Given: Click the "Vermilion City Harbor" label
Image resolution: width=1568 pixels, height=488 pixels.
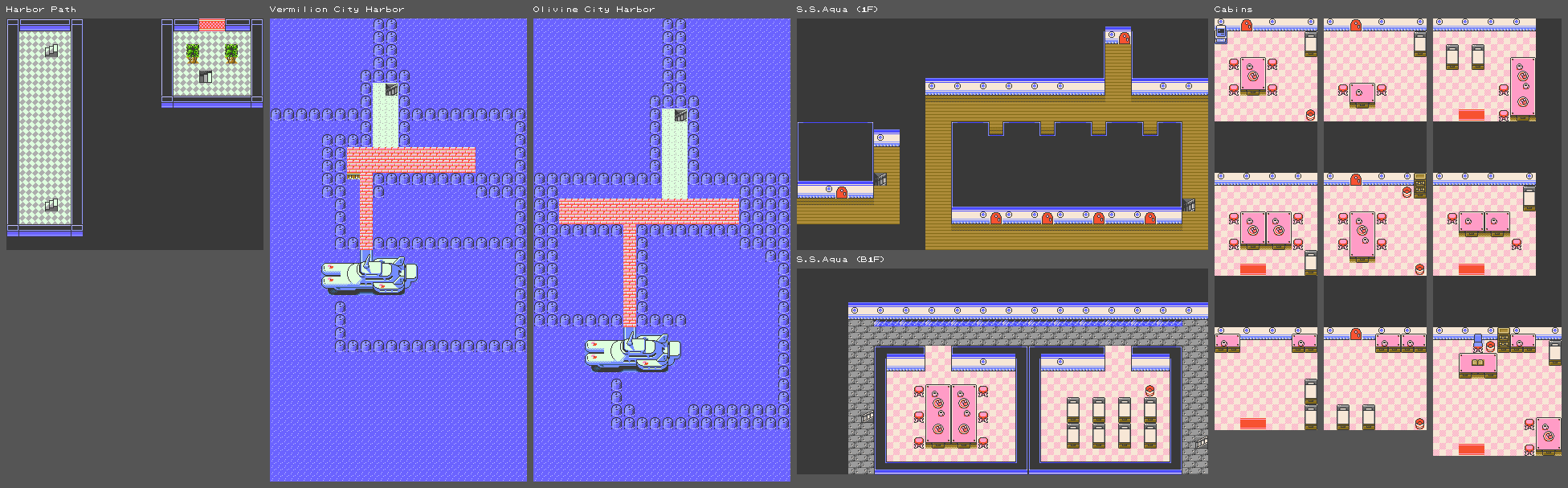Looking at the screenshot, I should point(337,10).
